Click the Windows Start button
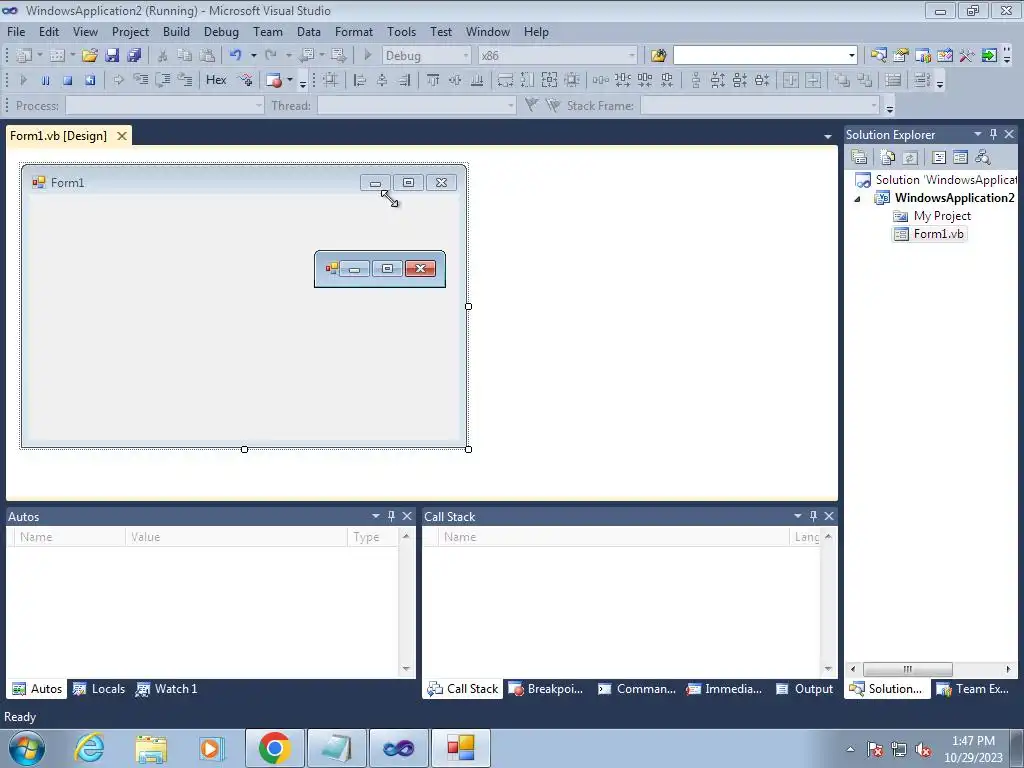 (x=27, y=748)
